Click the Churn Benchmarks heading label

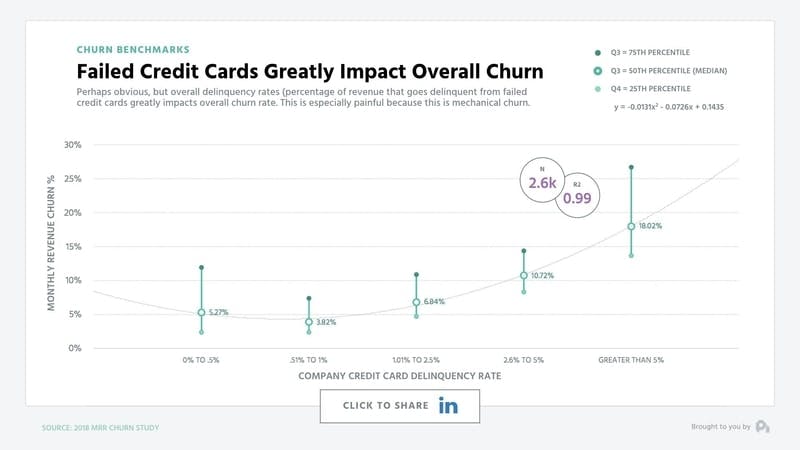click(132, 48)
